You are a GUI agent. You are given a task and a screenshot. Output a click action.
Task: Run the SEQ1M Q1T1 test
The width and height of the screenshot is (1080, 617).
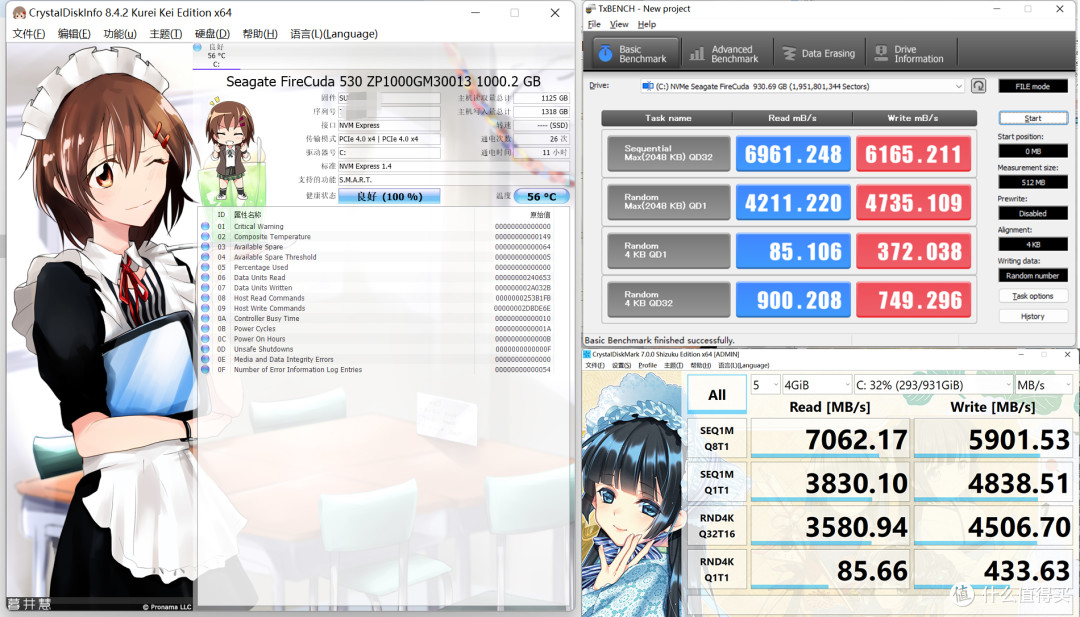click(717, 482)
